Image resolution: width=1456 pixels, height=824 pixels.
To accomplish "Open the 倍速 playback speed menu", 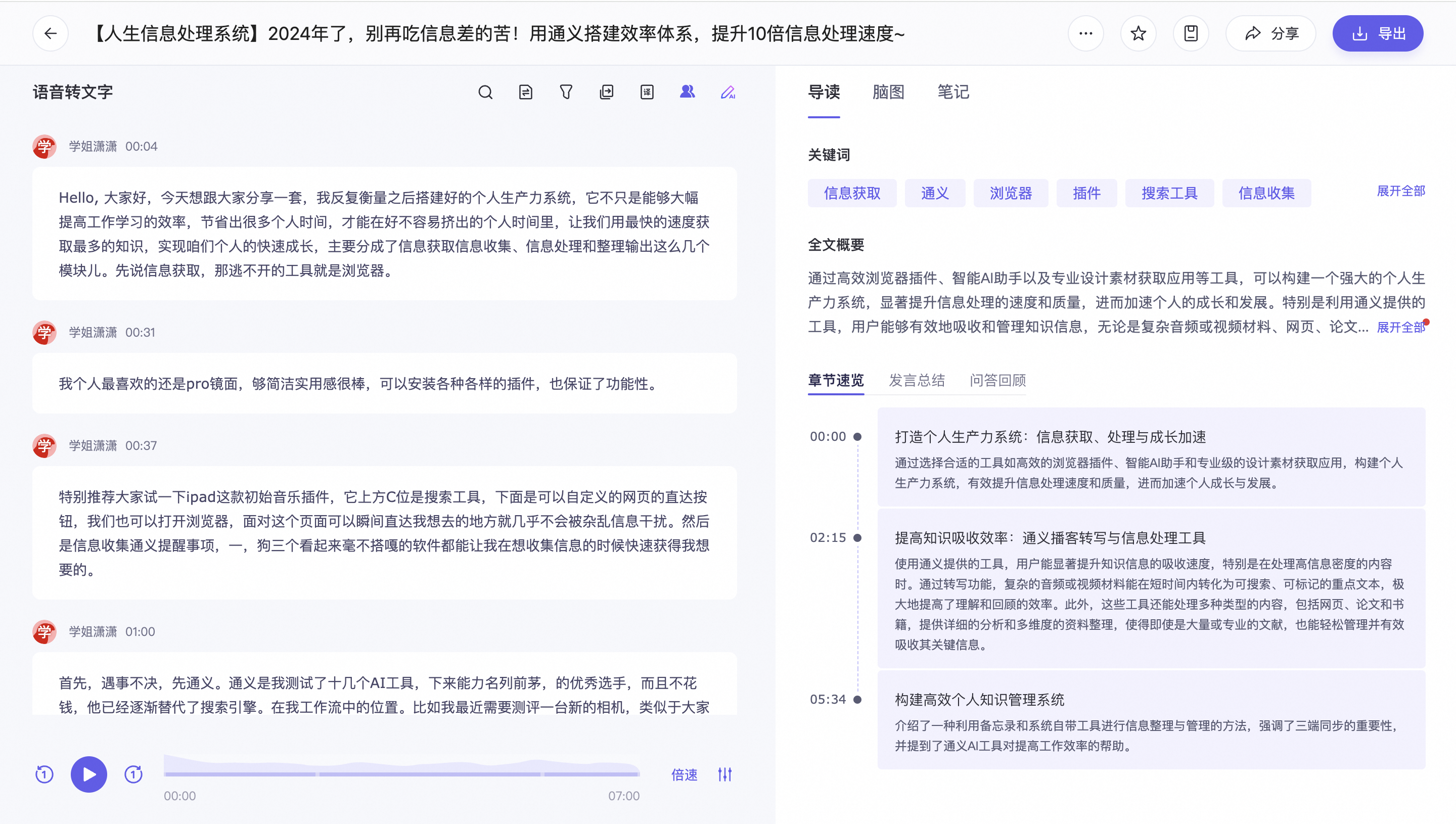I will [x=684, y=775].
